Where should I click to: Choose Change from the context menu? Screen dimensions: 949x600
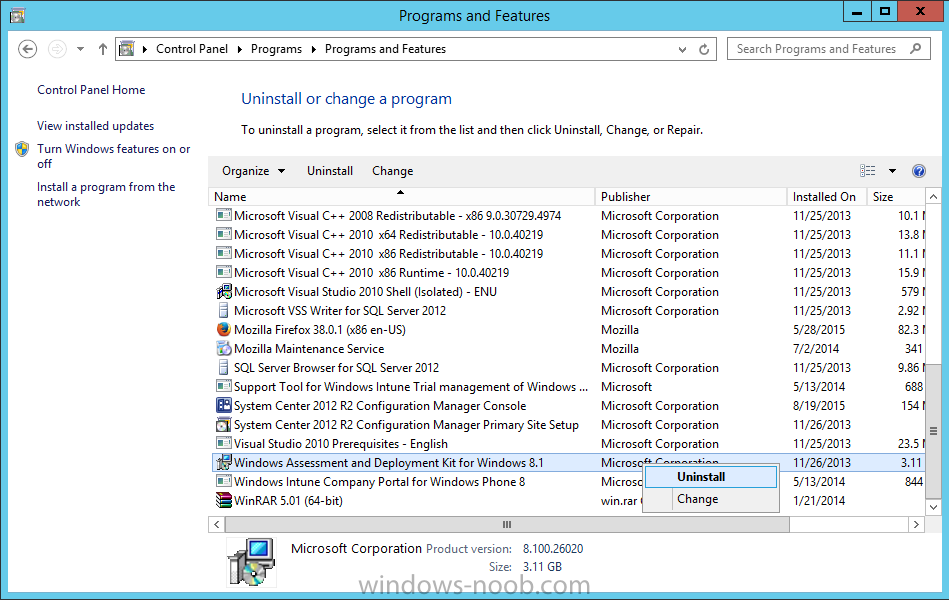711,499
